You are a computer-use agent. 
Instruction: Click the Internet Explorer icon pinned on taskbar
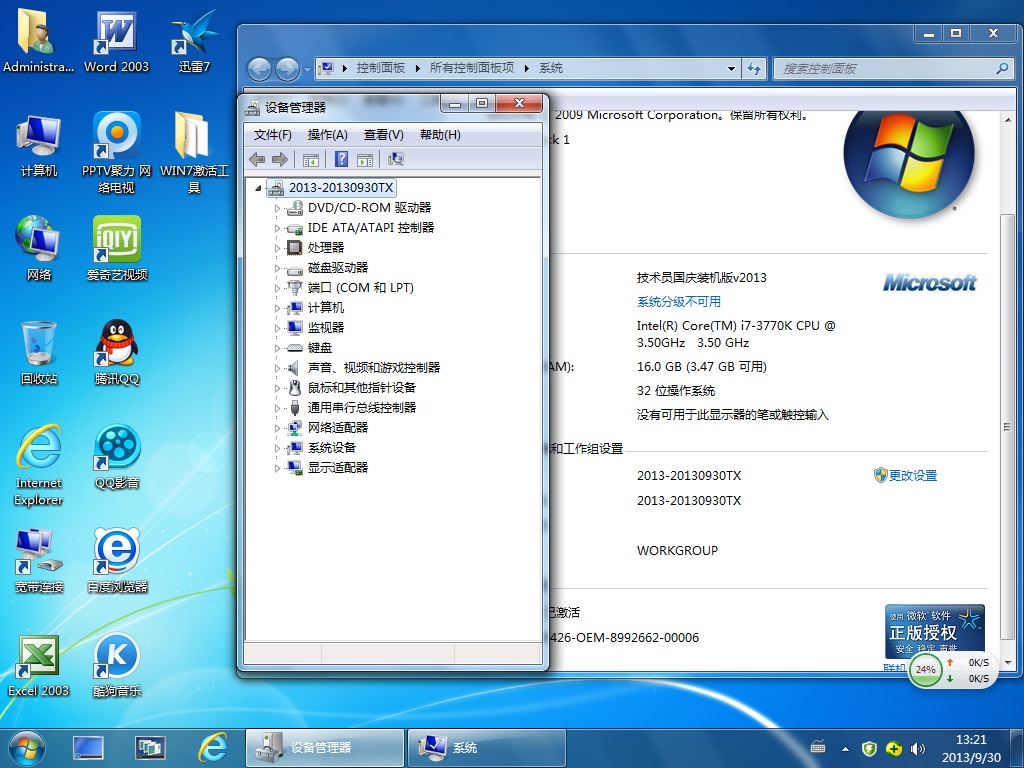pos(214,748)
